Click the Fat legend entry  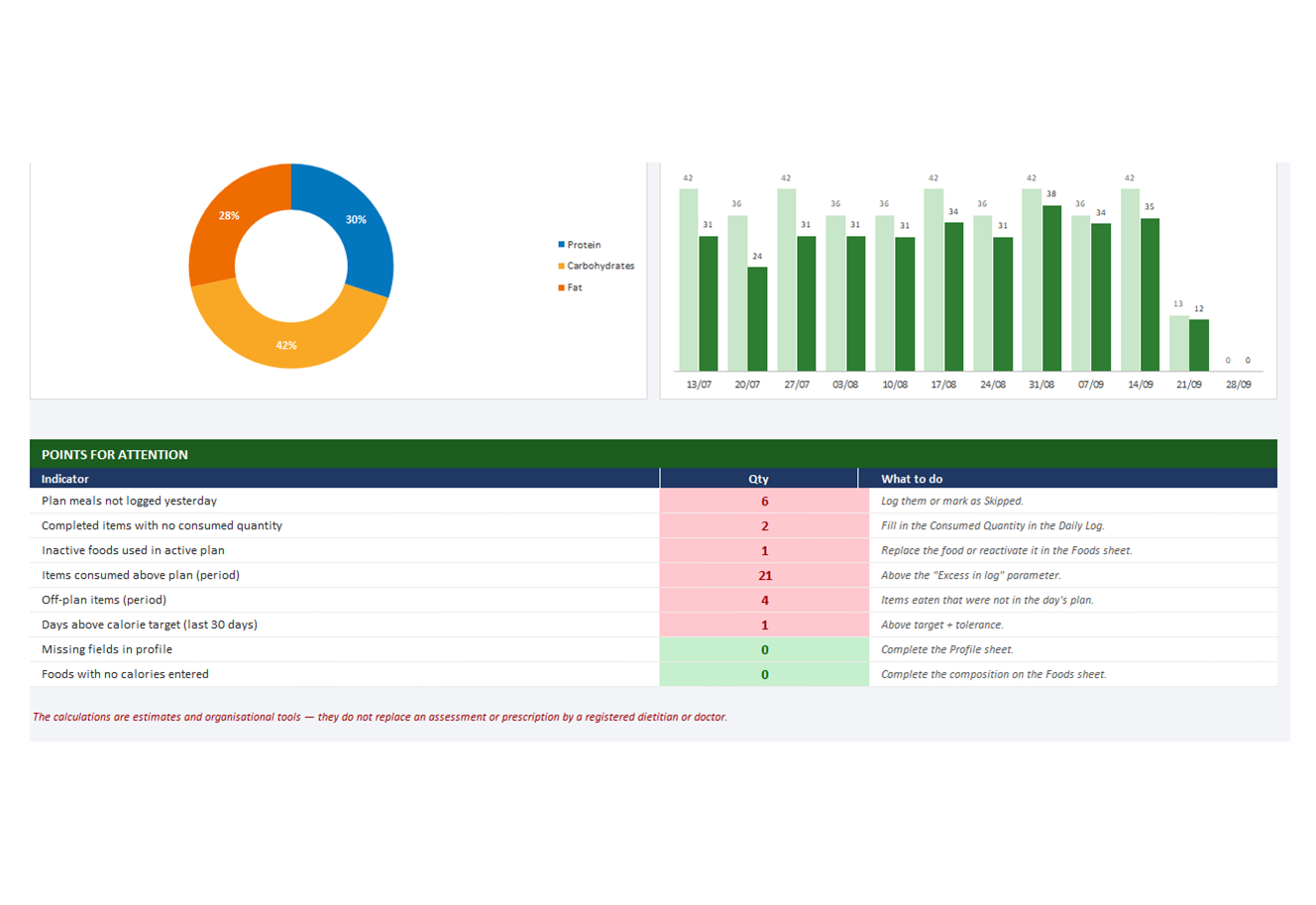[x=570, y=287]
